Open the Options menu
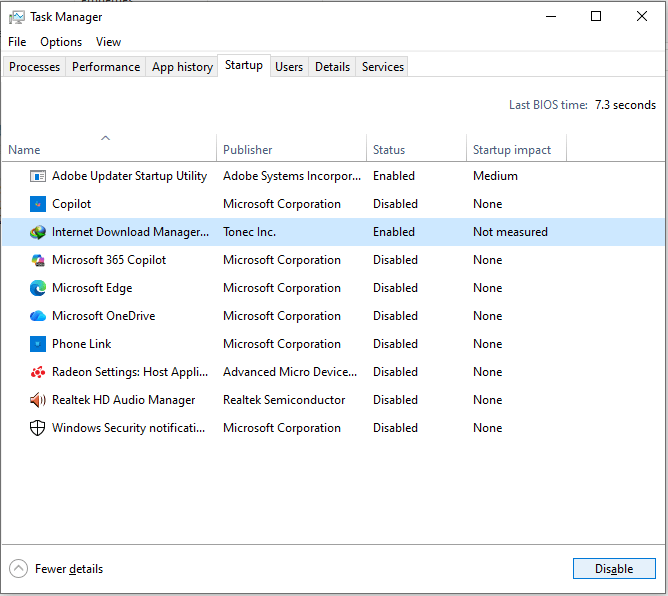This screenshot has width=668, height=596. [61, 42]
